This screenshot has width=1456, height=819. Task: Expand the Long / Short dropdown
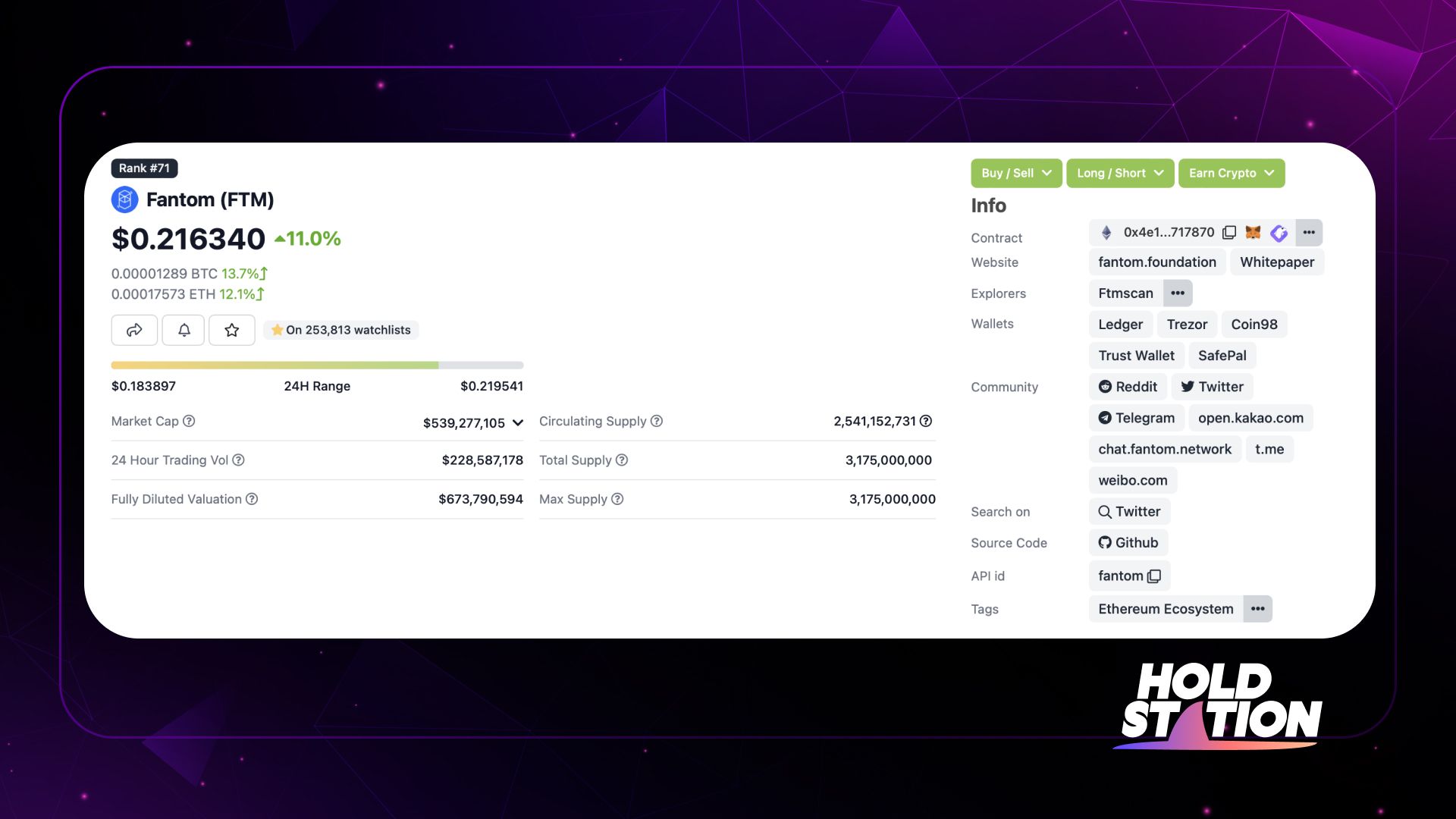tap(1118, 173)
